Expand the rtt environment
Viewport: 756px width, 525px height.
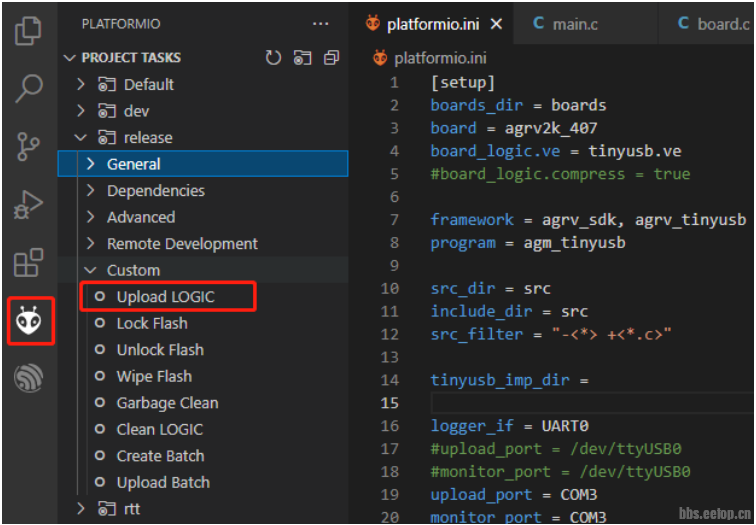pyautogui.click(x=81, y=509)
